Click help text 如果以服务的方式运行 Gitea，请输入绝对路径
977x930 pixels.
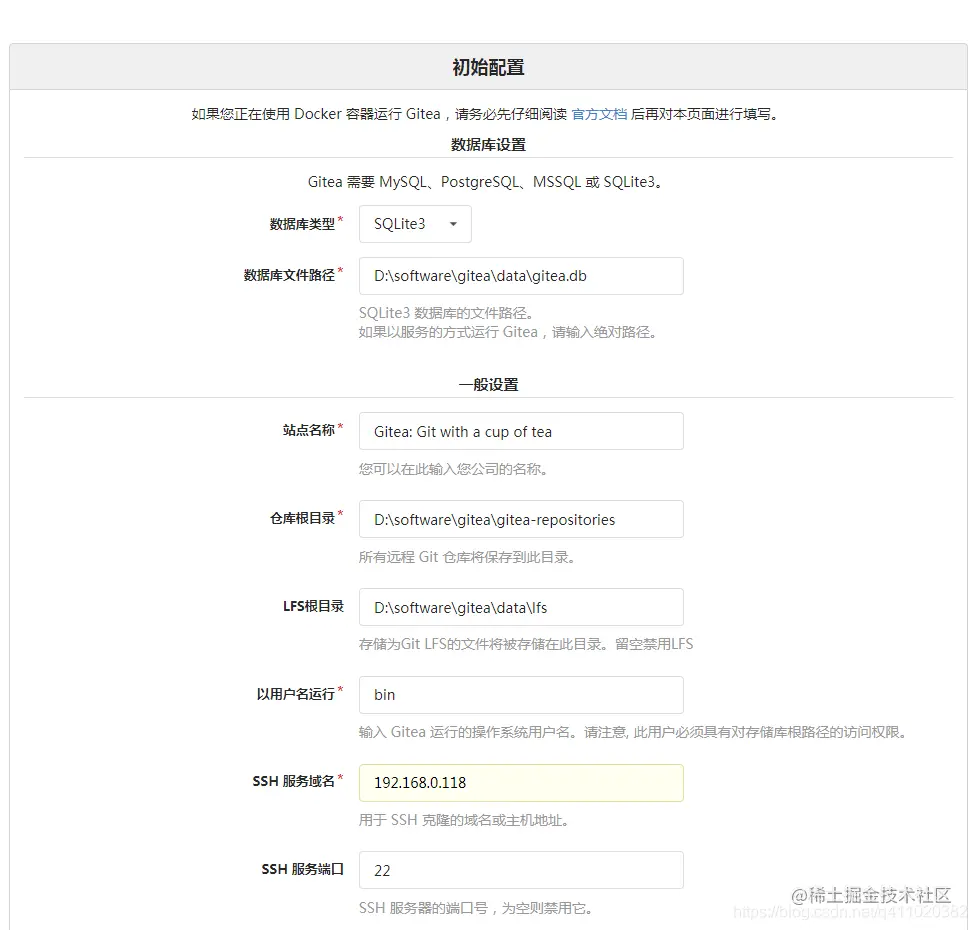508,332
